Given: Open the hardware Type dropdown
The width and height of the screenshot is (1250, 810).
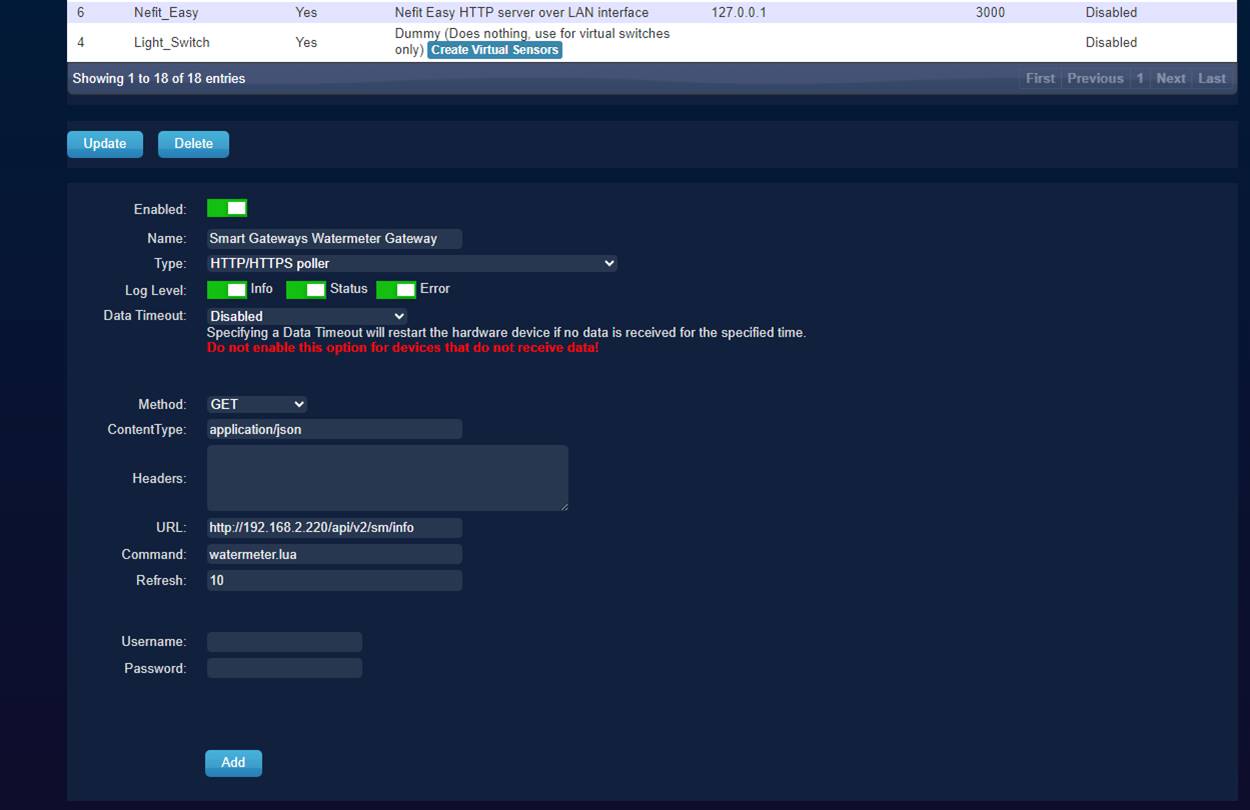Looking at the screenshot, I should pyautogui.click(x=411, y=264).
